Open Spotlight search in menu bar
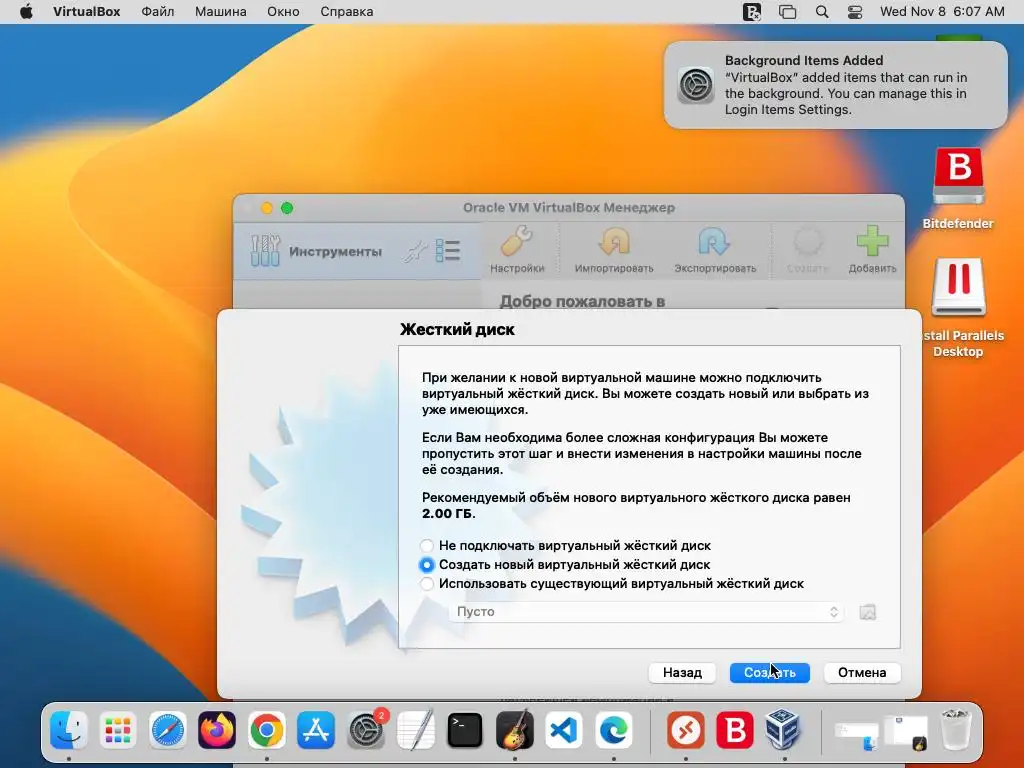The width and height of the screenshot is (1024, 768). (x=822, y=12)
